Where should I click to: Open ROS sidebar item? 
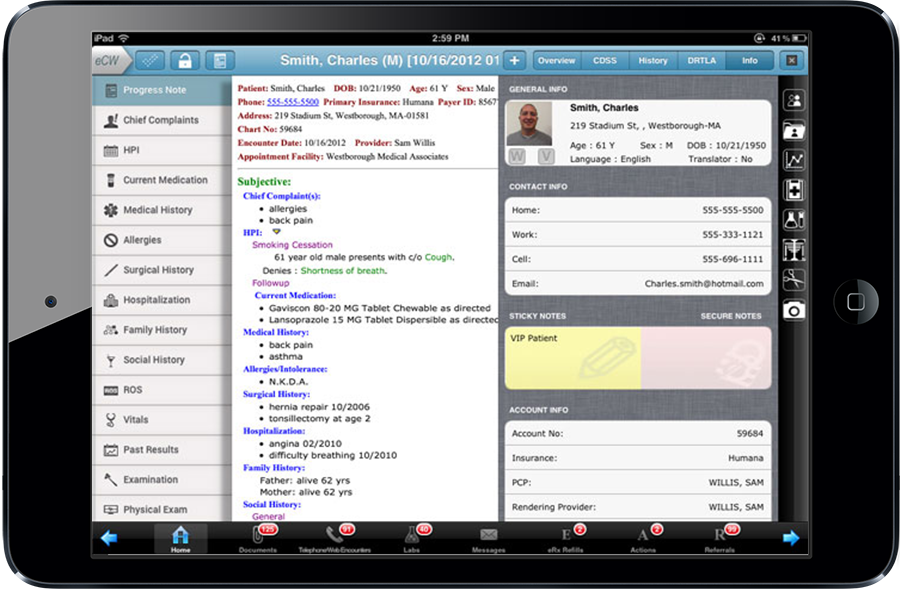coord(162,390)
